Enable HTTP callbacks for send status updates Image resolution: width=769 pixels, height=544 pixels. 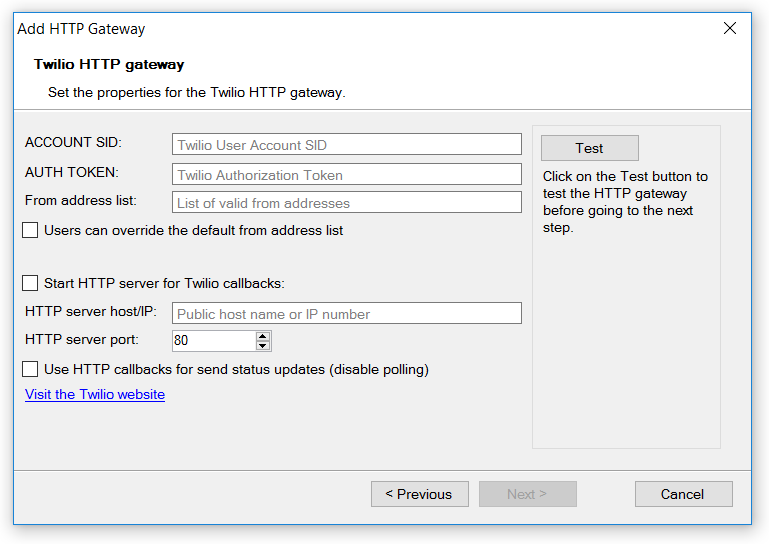pyautogui.click(x=30, y=369)
